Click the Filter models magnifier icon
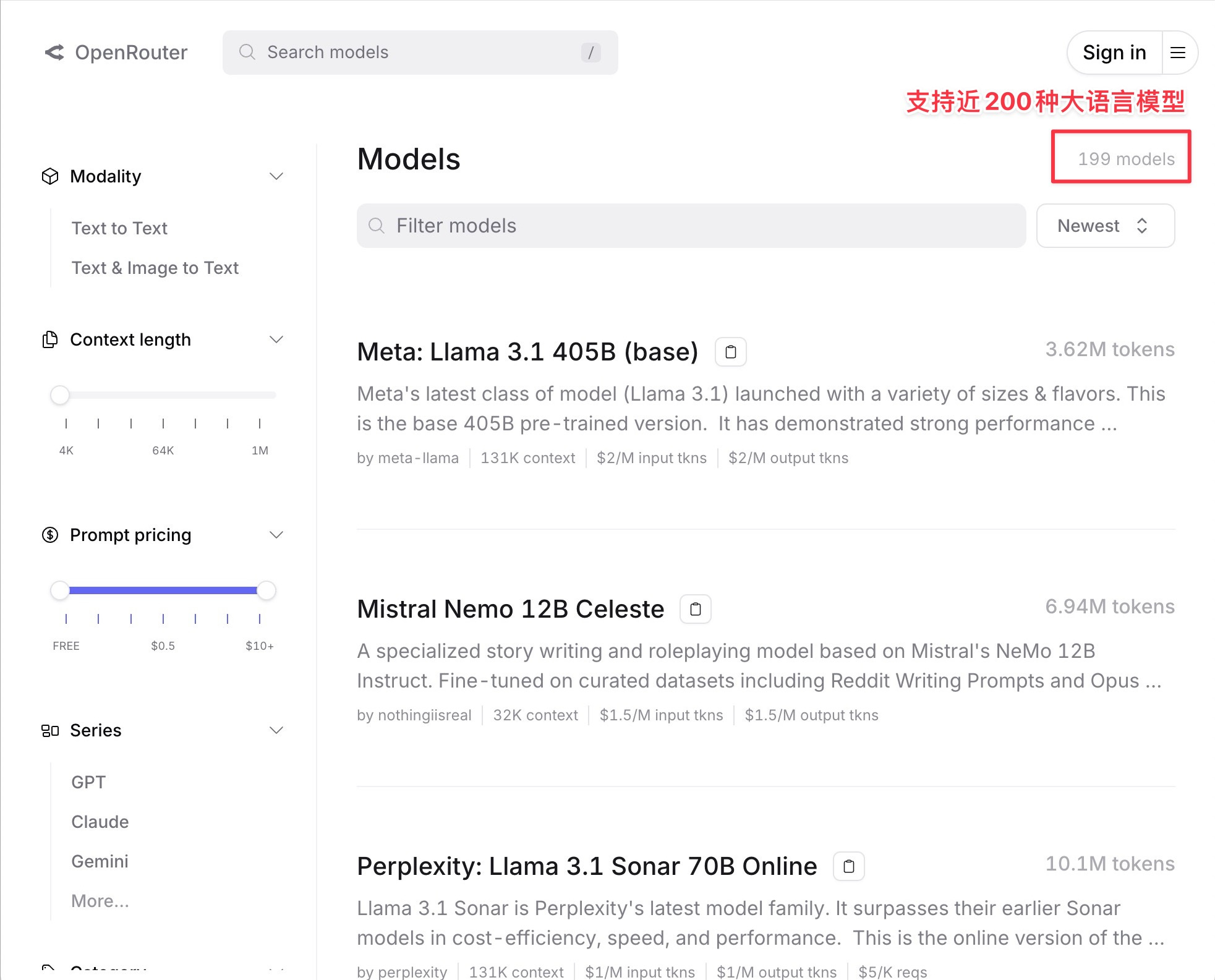 point(377,226)
